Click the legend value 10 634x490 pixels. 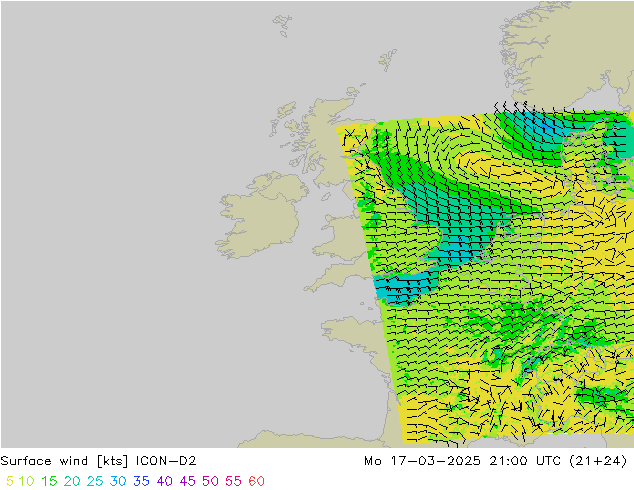26,481
